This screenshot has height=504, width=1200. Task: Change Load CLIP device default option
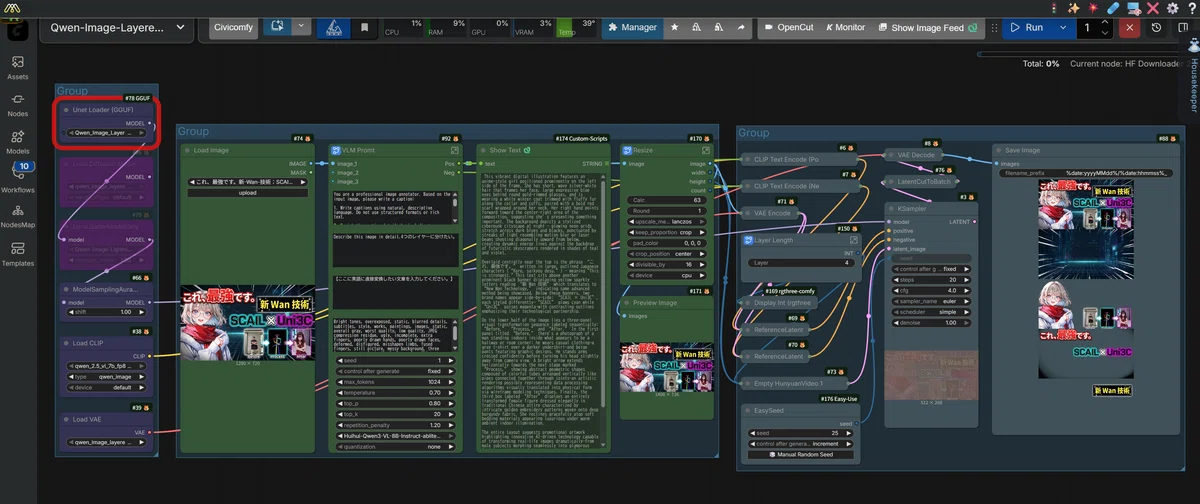click(x=104, y=388)
